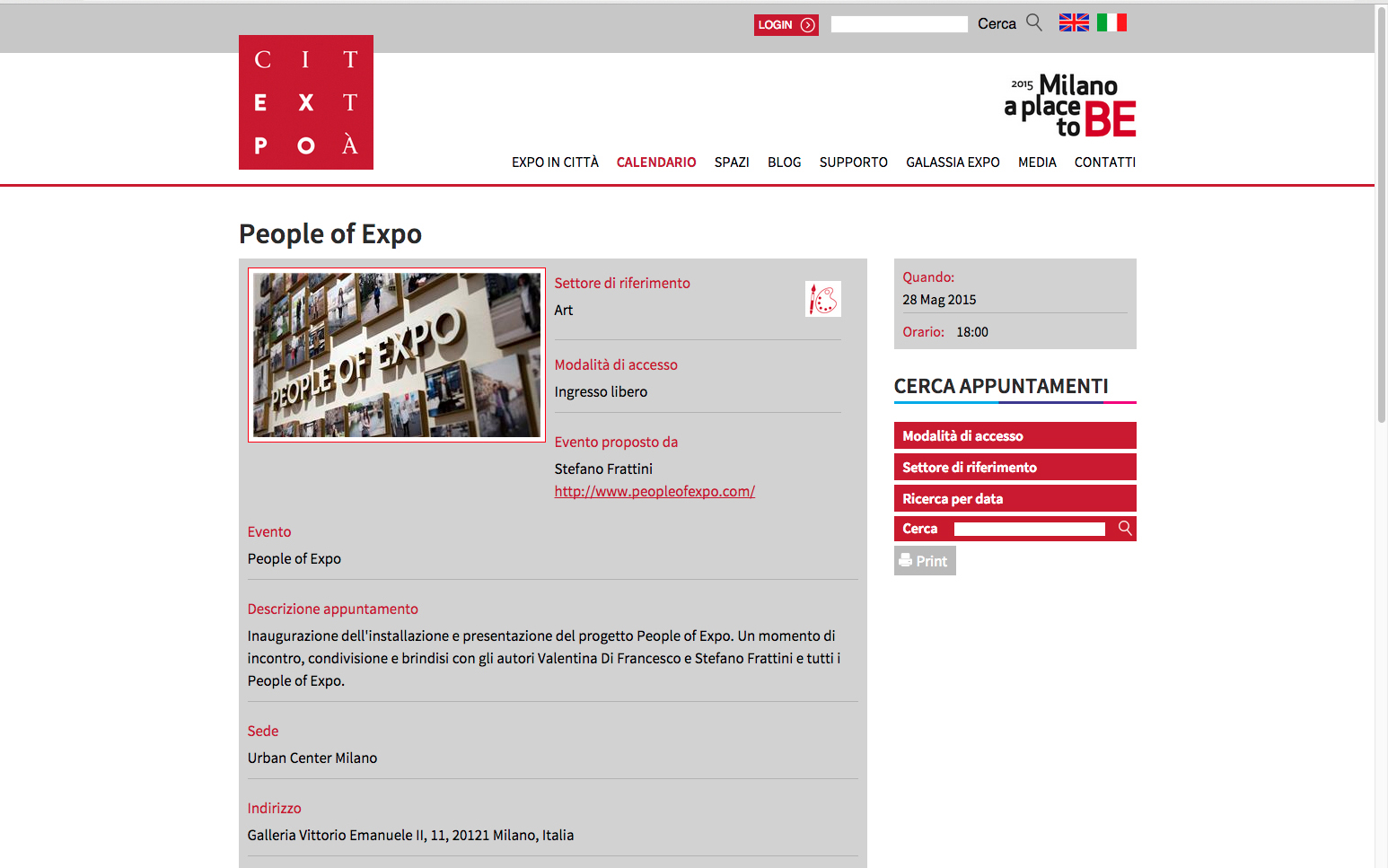1388x868 pixels.
Task: Expand the Settore di riferimento filter
Action: coord(1015,467)
